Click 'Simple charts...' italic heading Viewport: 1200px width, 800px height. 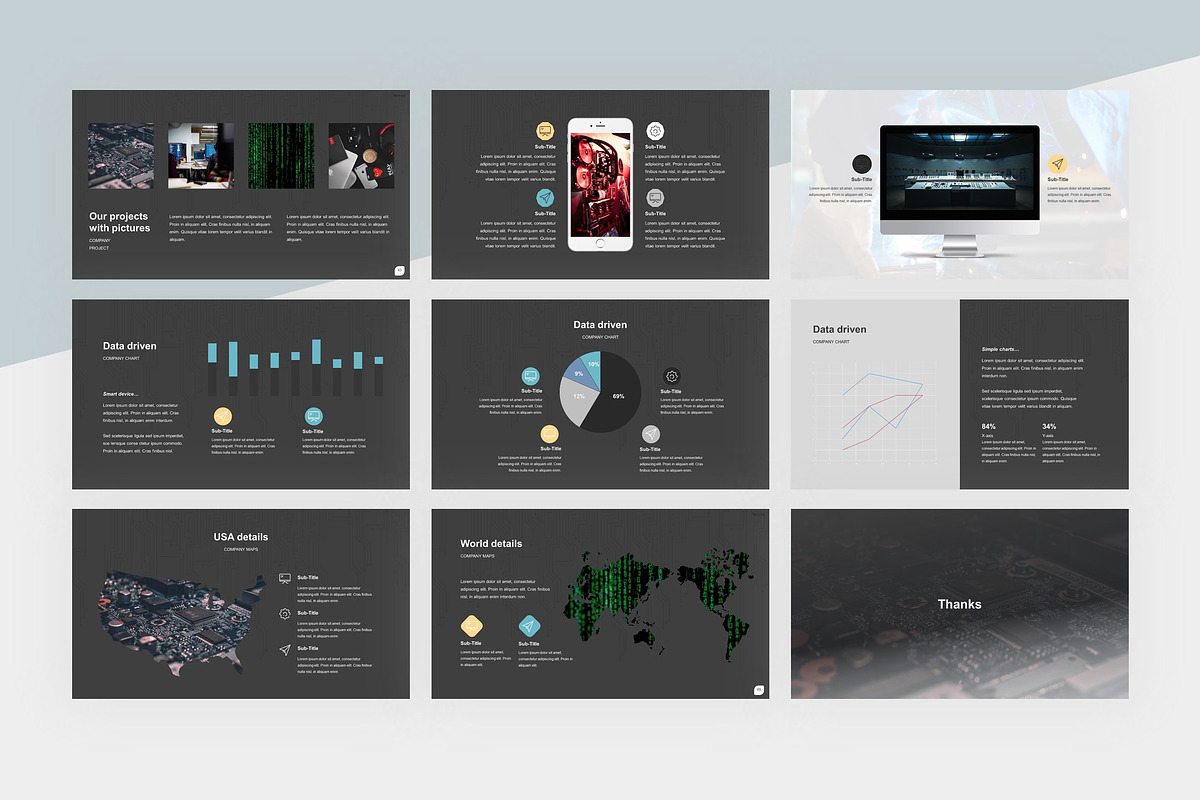pyautogui.click(x=1002, y=349)
